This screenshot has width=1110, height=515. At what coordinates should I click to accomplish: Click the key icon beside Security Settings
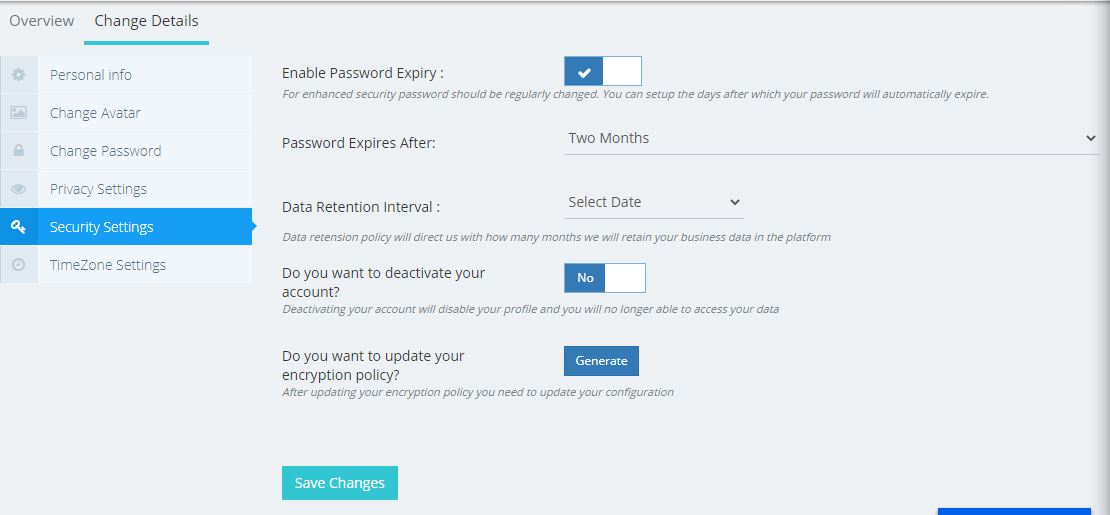click(18, 227)
